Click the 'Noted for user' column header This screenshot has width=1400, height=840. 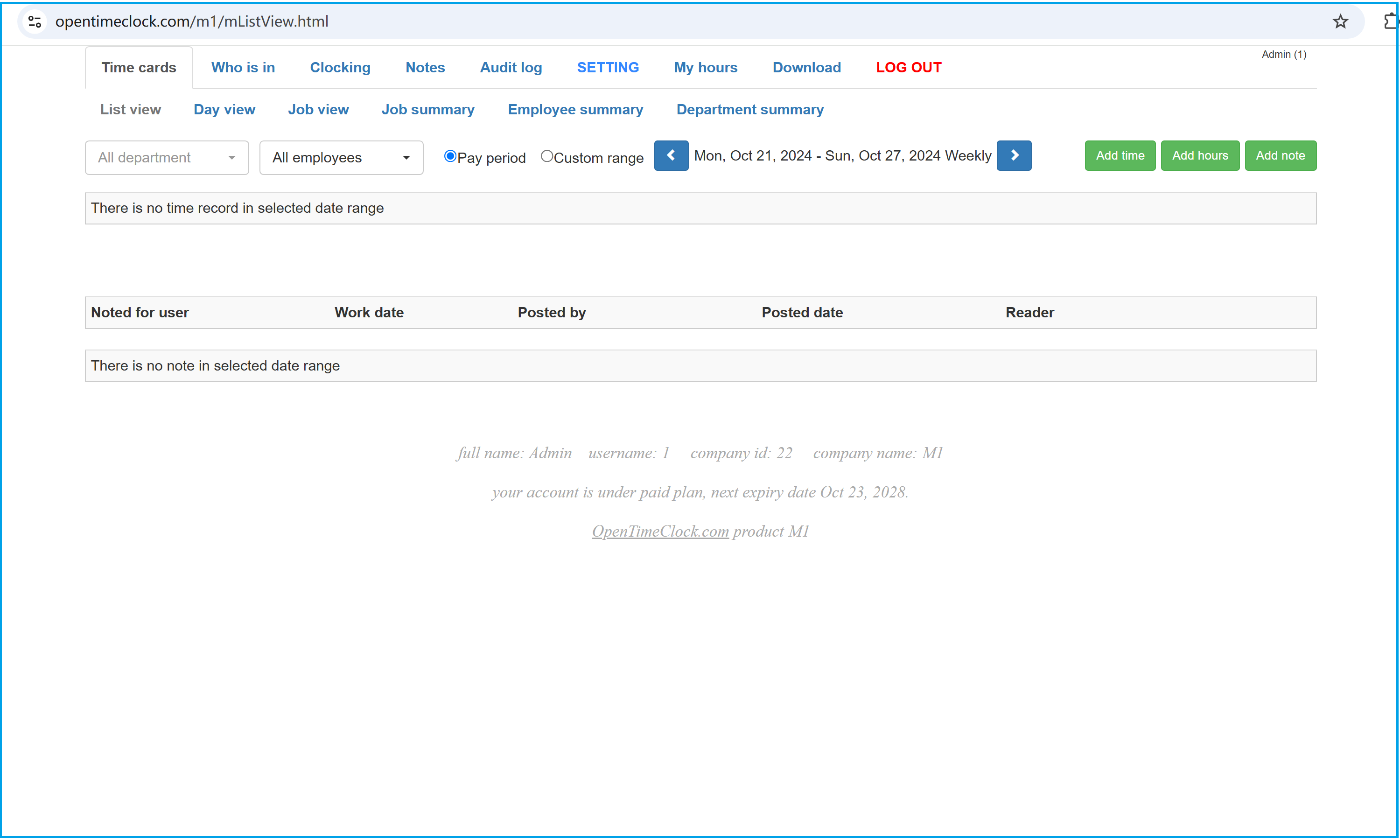click(140, 313)
